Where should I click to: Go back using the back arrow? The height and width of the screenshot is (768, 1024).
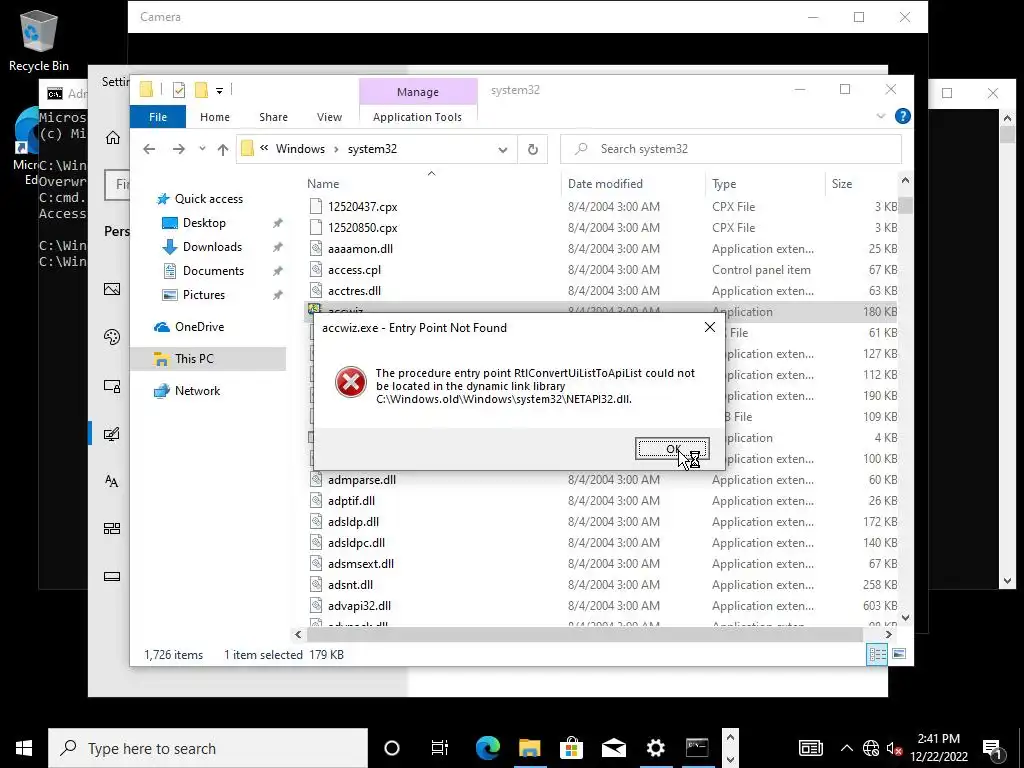pos(149,150)
